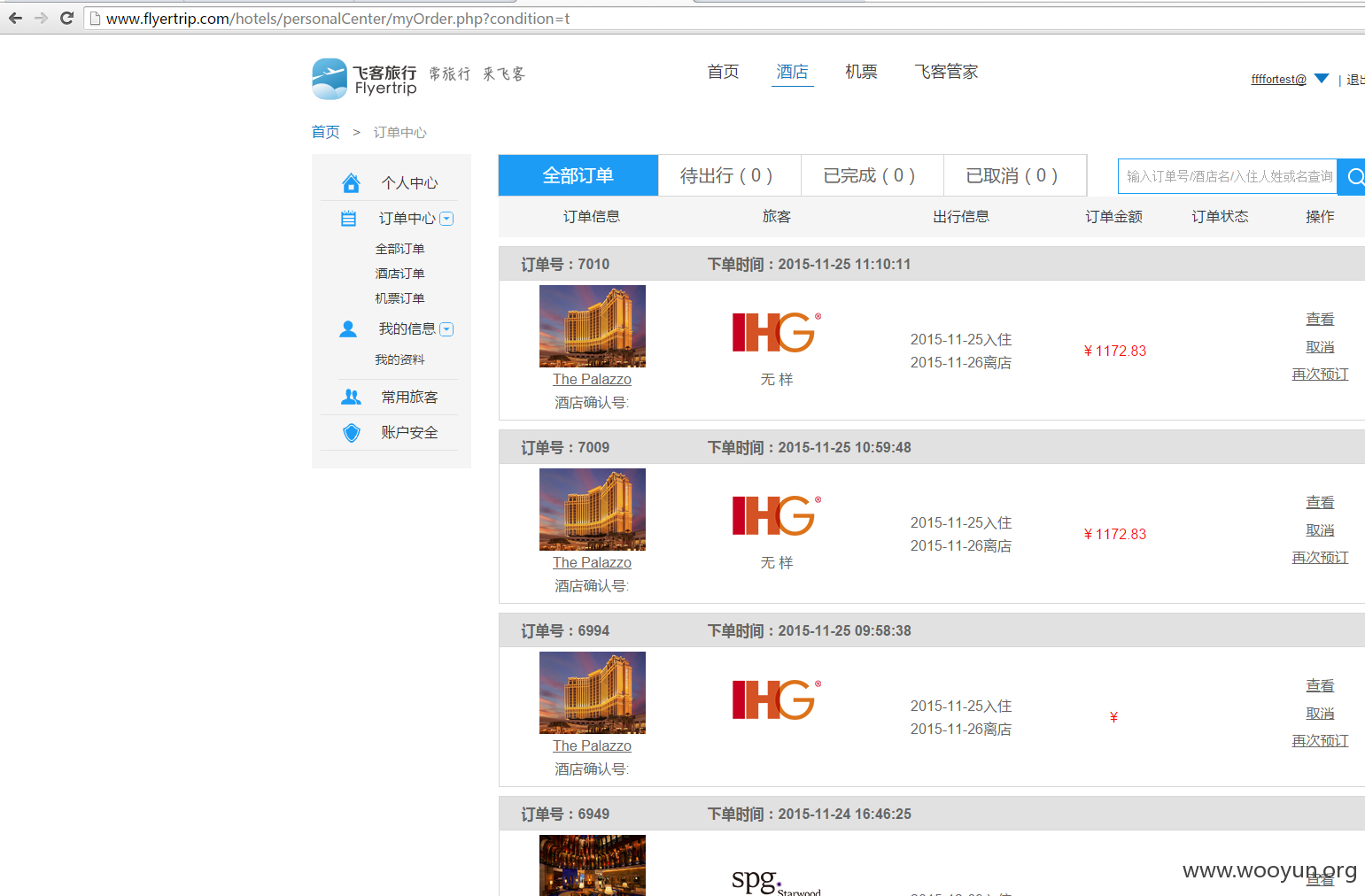Open The Palazzo hotel link in order 6994

tap(593, 746)
